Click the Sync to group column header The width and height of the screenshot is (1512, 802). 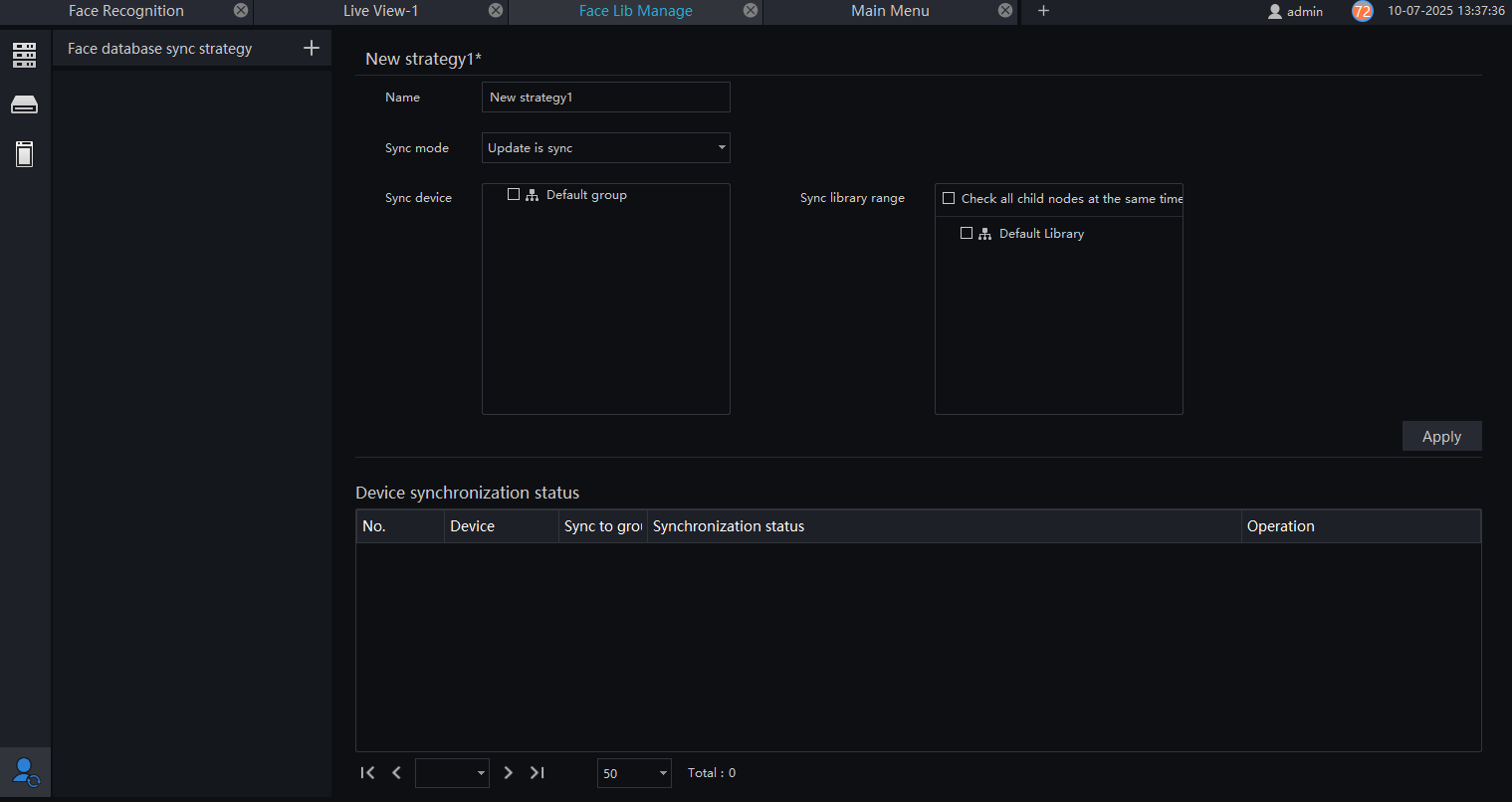[603, 526]
